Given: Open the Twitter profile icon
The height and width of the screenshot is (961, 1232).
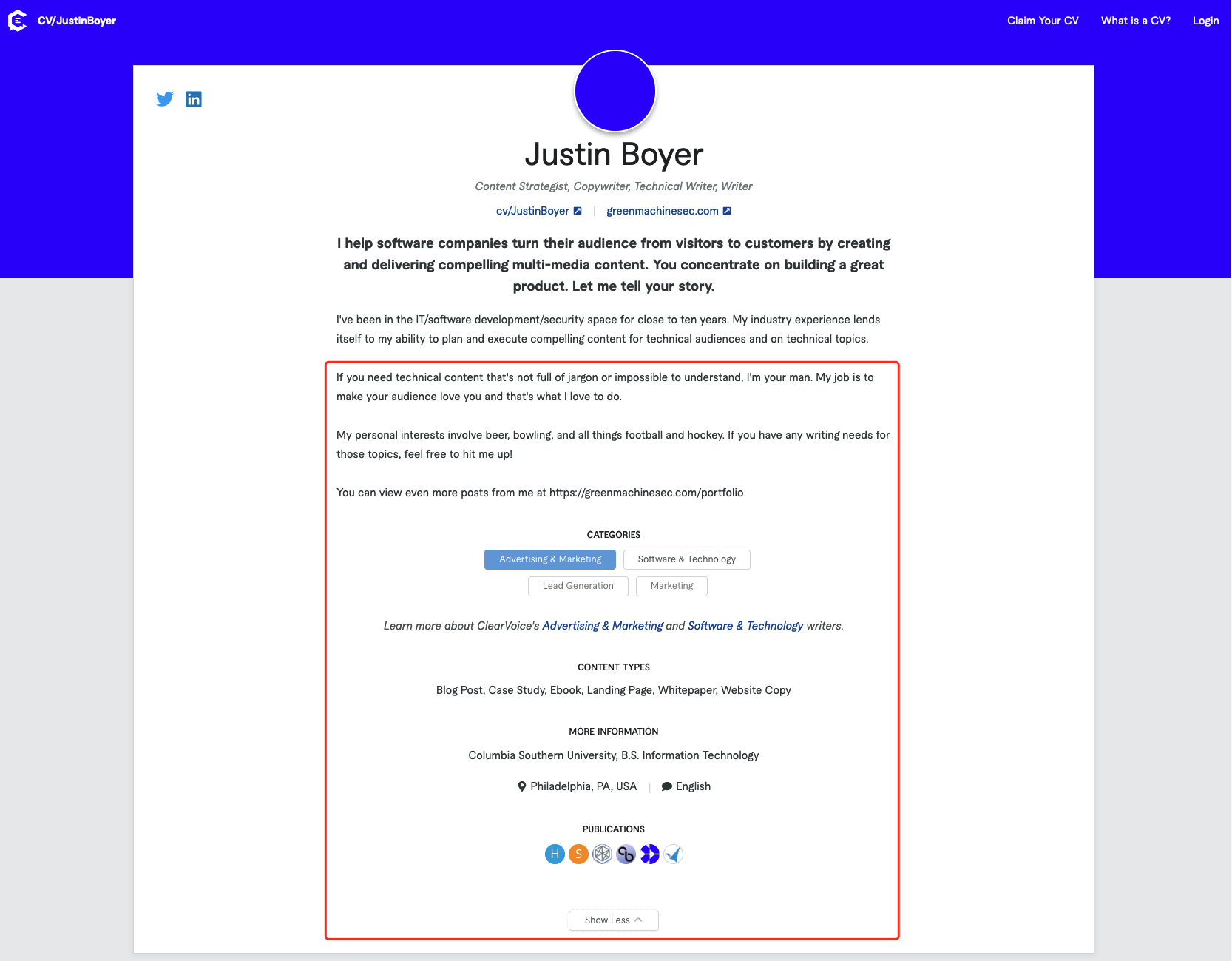Looking at the screenshot, I should (x=165, y=99).
